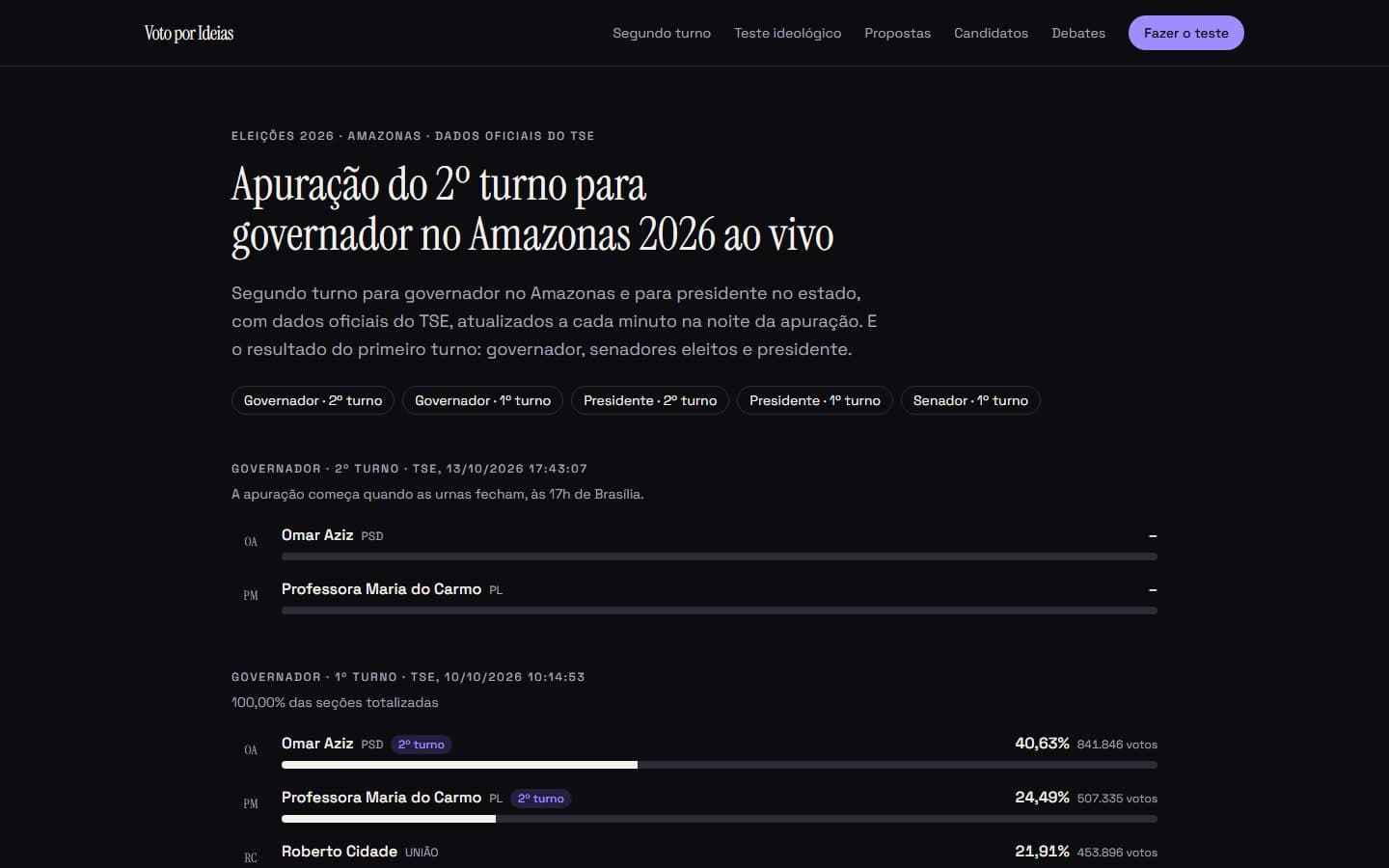
Task: Open the Voto por Ideias home logo
Action: (189, 33)
